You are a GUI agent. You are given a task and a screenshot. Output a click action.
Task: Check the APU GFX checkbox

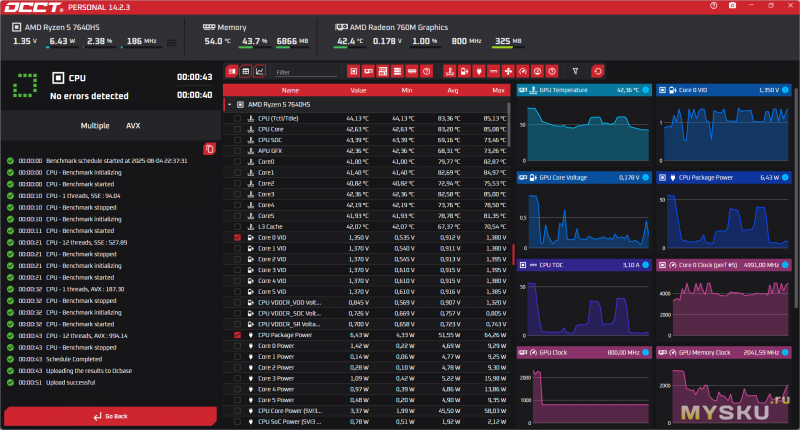pyautogui.click(x=237, y=151)
